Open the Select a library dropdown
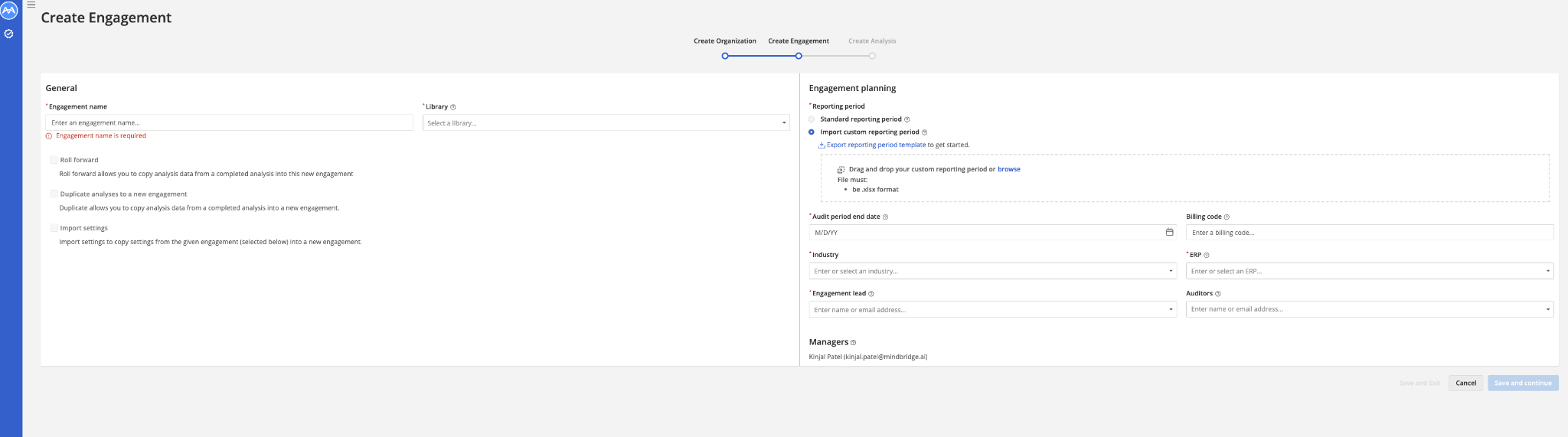Viewport: 1568px width, 437px height. tap(606, 122)
